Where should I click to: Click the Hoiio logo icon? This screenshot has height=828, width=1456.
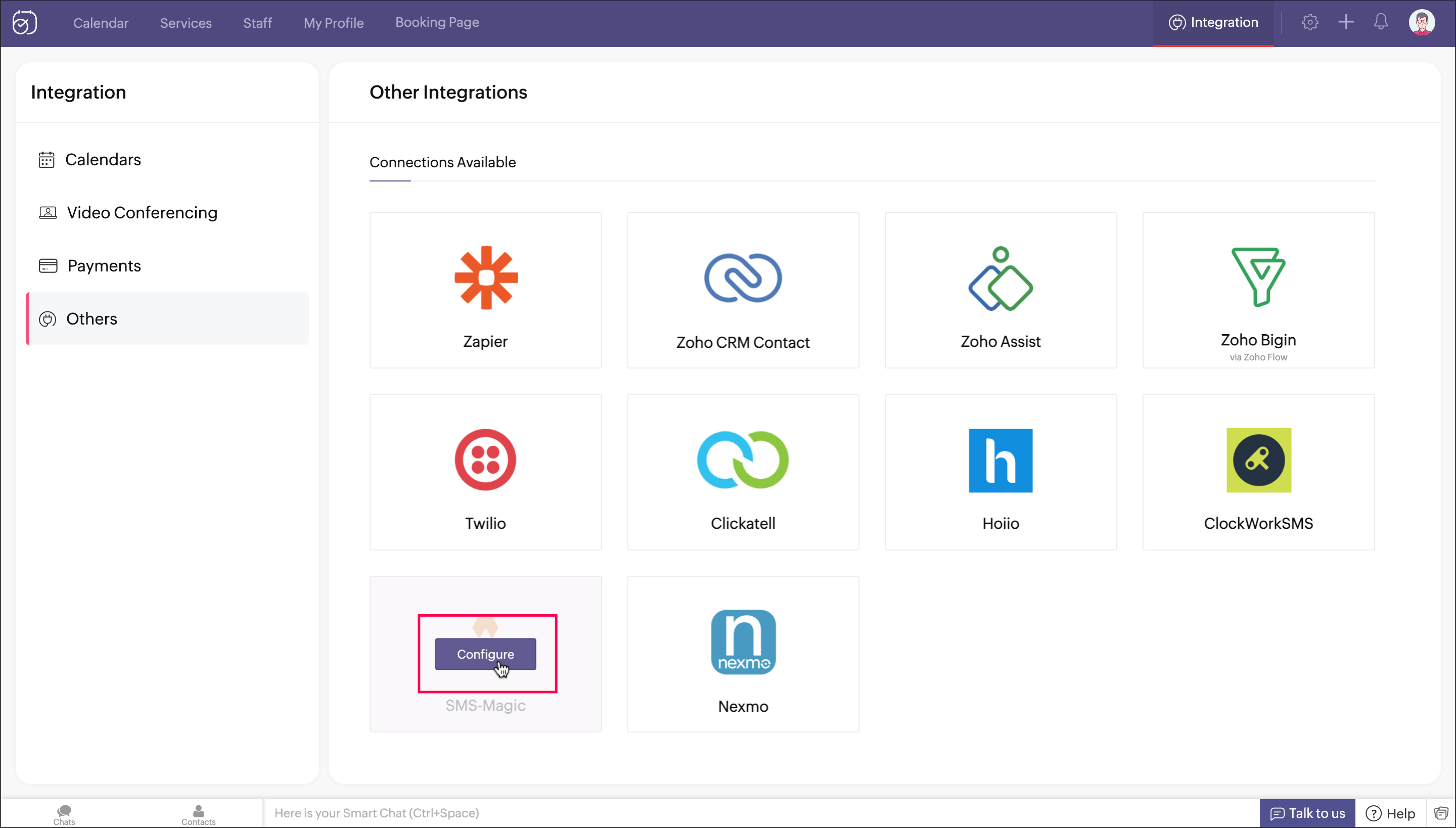[1000, 460]
